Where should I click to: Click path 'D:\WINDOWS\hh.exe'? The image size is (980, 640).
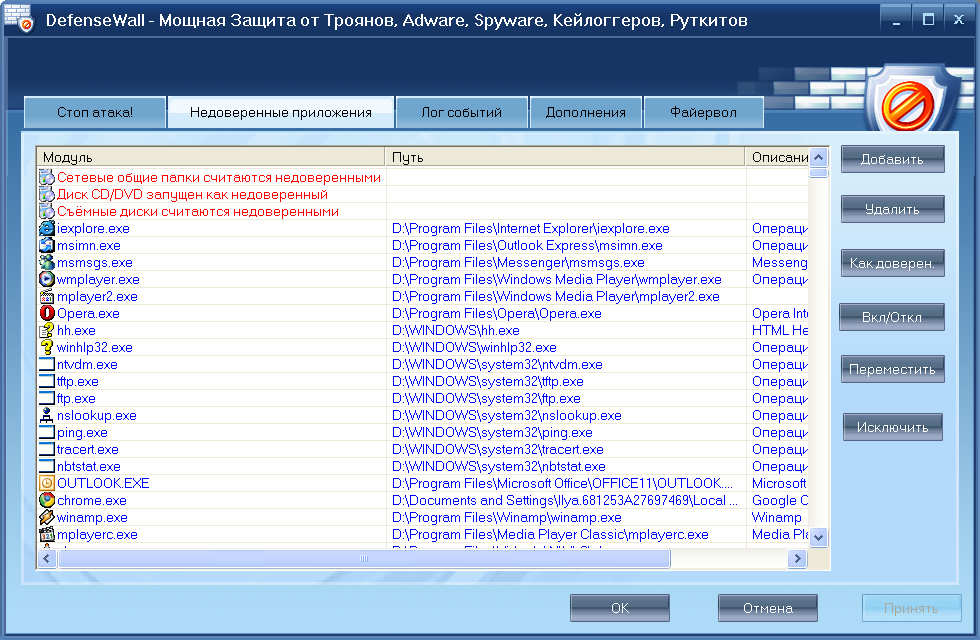[x=456, y=330]
